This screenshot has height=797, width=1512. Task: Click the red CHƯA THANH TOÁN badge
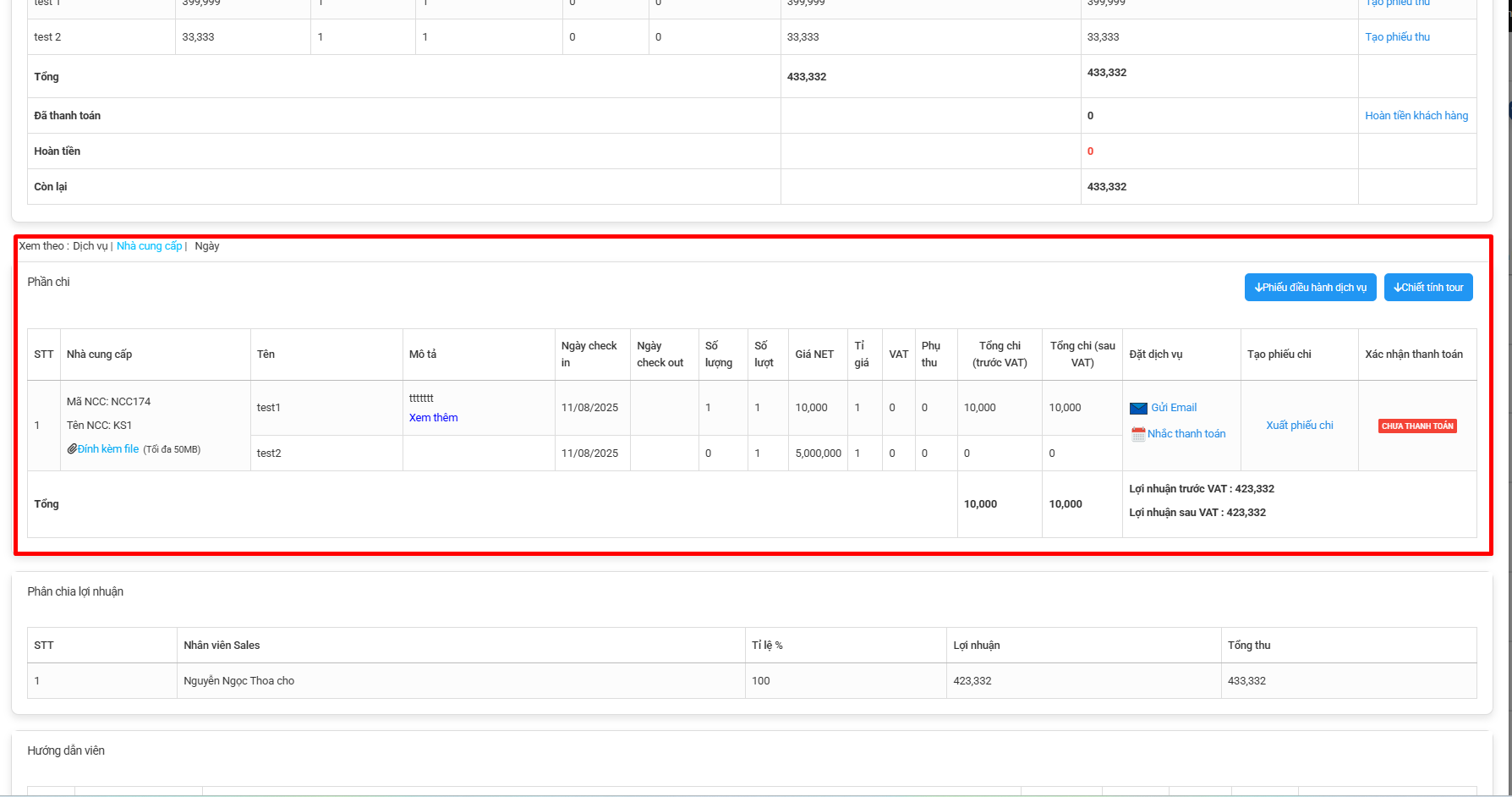click(1417, 426)
